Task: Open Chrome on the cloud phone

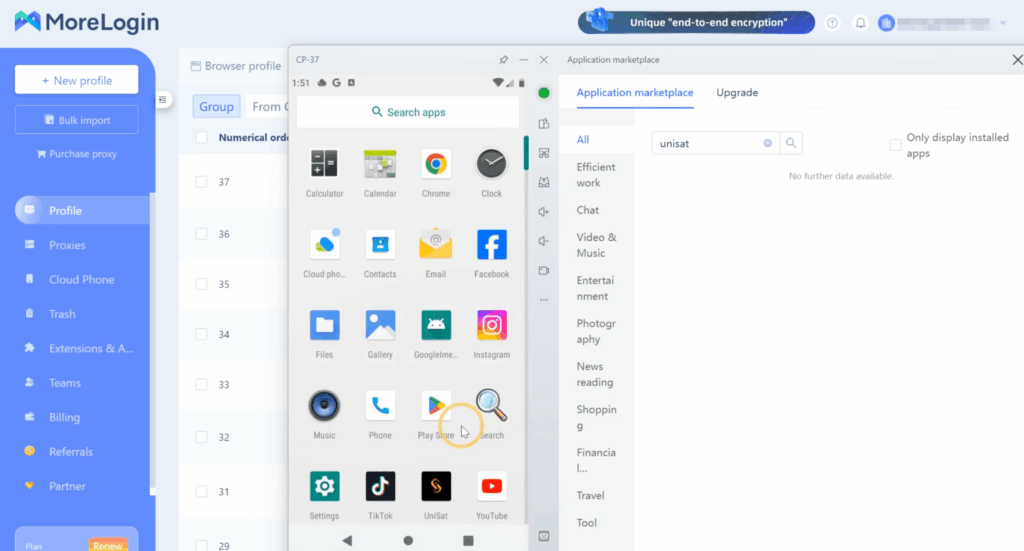Action: point(435,164)
